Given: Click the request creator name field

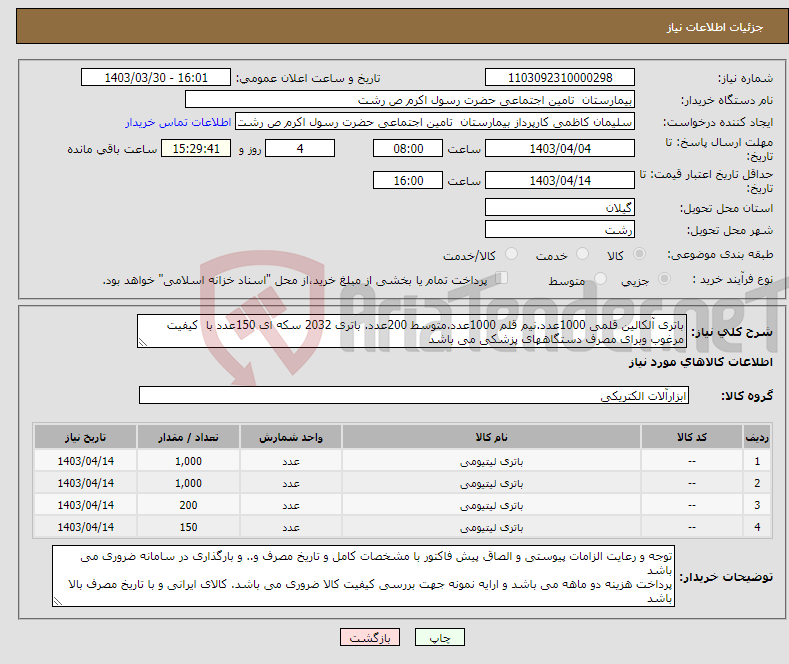Looking at the screenshot, I should (435, 122).
